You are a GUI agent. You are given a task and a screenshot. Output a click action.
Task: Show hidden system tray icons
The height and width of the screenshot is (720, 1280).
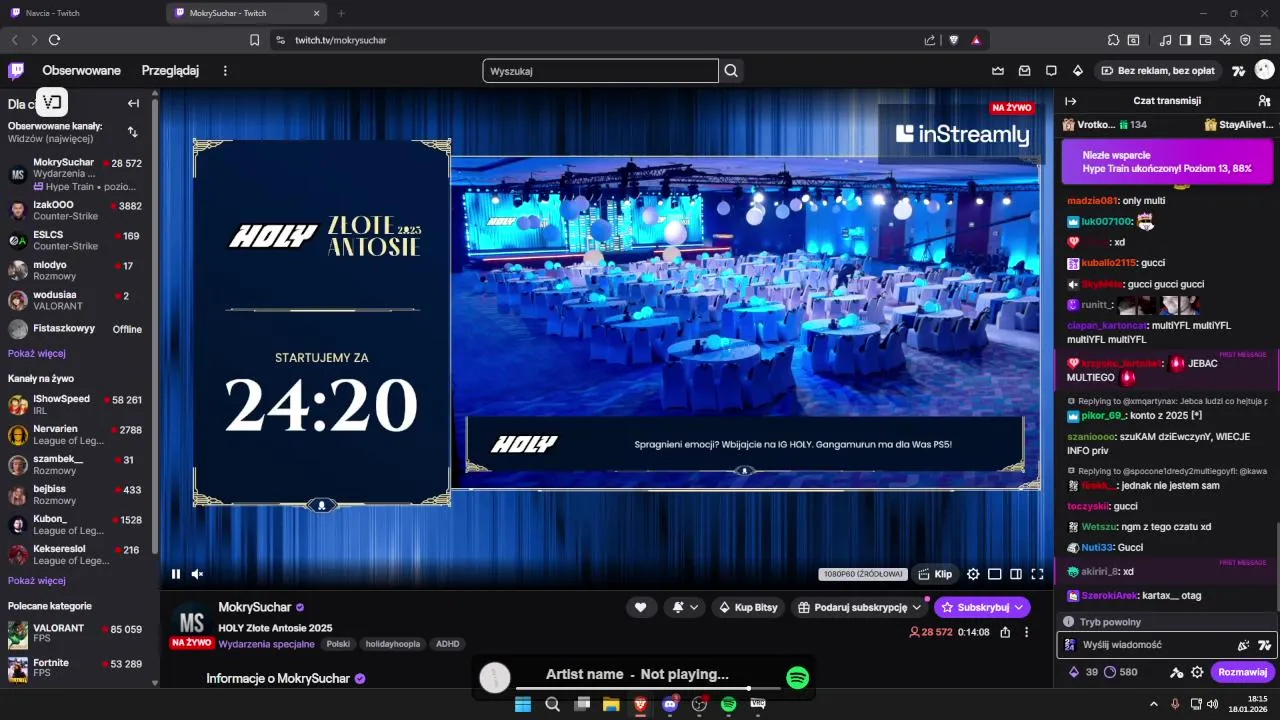coord(1153,705)
